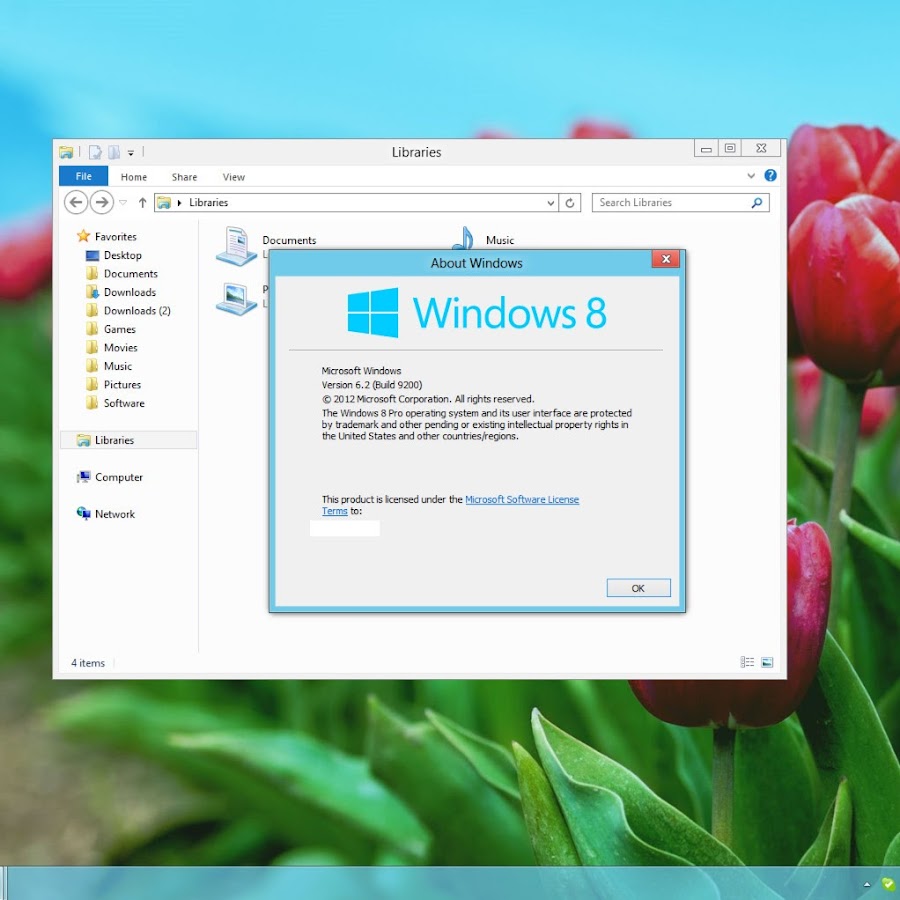Expand the ribbon with the chevron
The height and width of the screenshot is (900, 900).
point(751,176)
